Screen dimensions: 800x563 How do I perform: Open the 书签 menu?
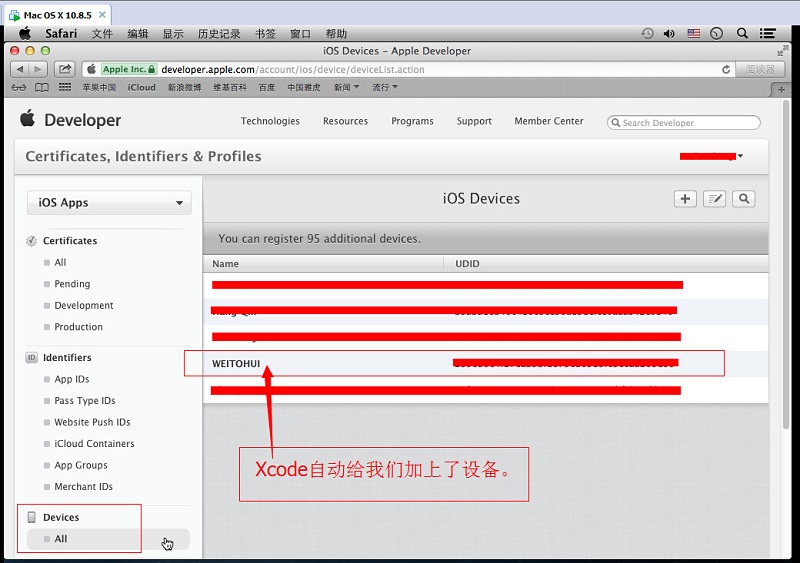[x=265, y=34]
